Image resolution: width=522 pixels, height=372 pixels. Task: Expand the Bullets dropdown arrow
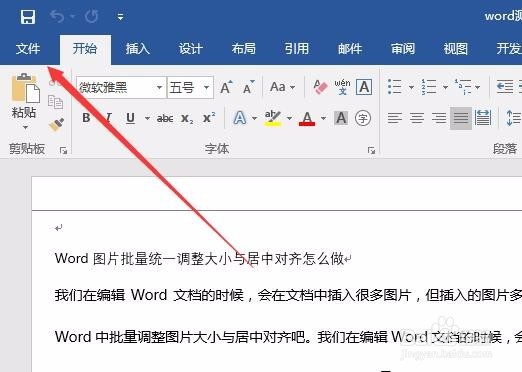(411, 87)
